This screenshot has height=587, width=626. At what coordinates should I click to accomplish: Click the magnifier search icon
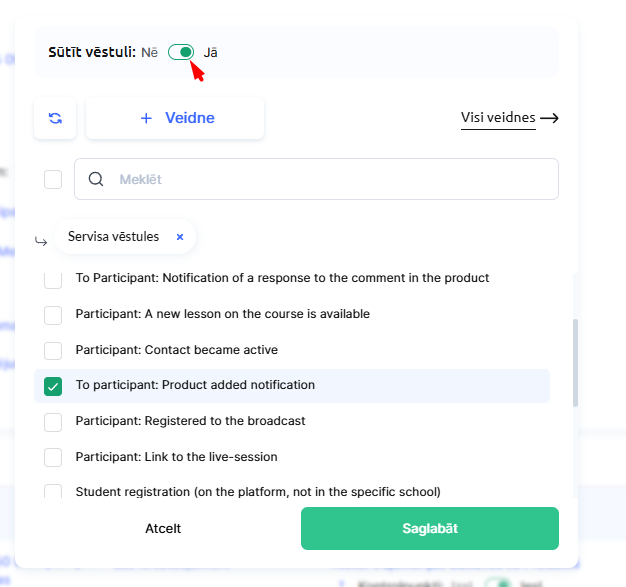[x=96, y=180]
